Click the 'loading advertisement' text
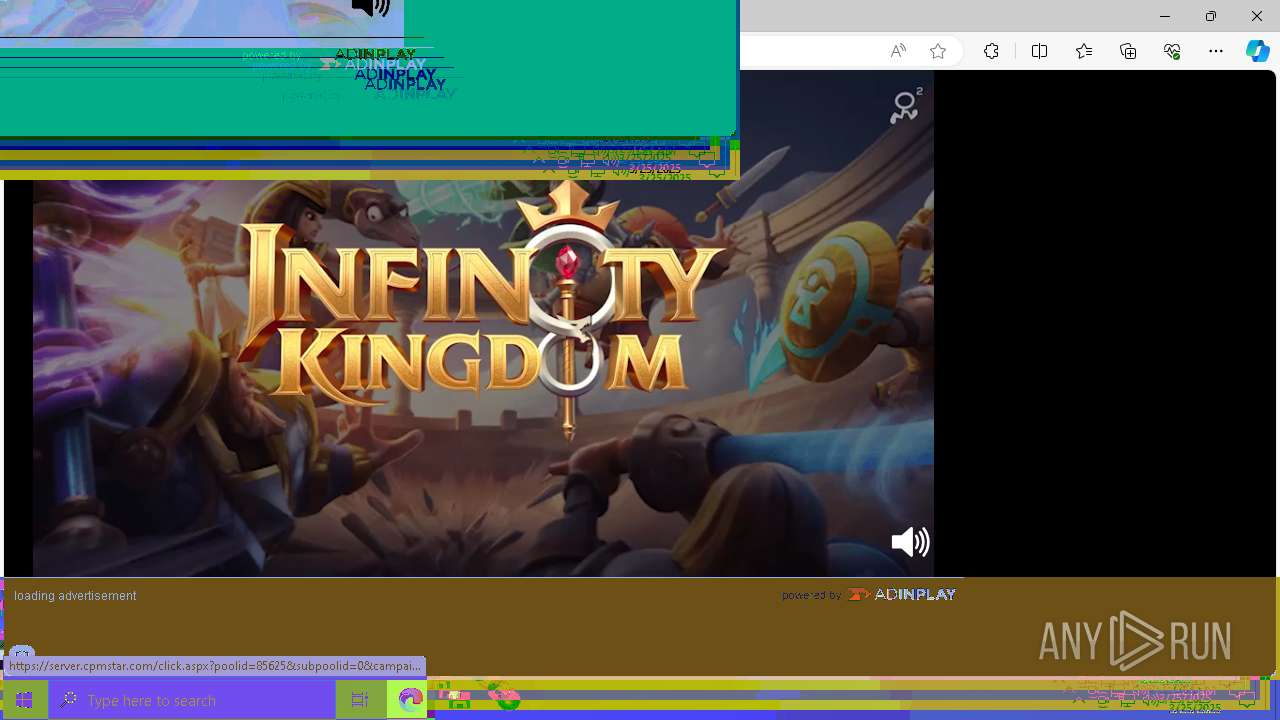Viewport: 1280px width, 720px height. pyautogui.click(x=75, y=596)
